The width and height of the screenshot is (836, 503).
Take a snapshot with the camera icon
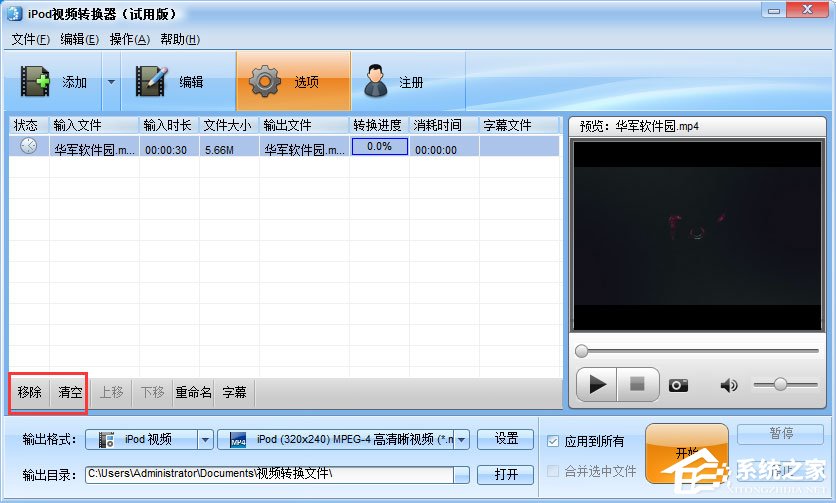[x=679, y=385]
